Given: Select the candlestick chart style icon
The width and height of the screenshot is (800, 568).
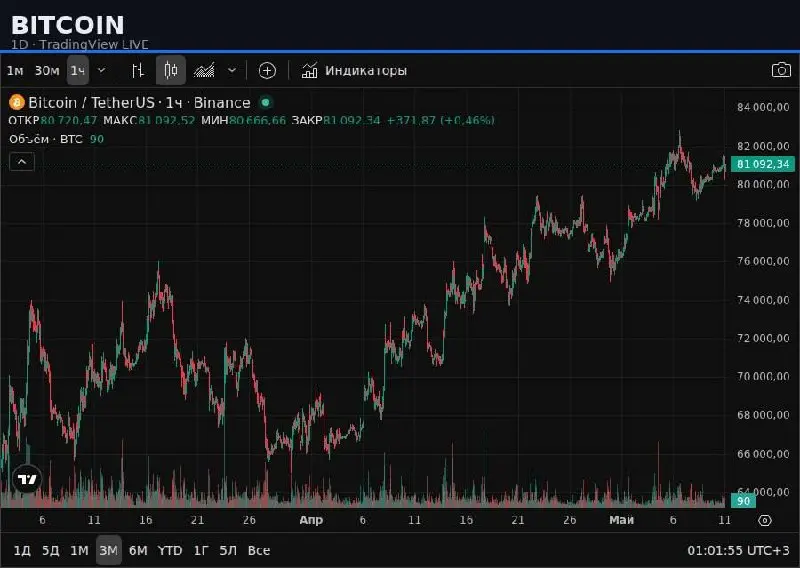Looking at the screenshot, I should tap(170, 70).
